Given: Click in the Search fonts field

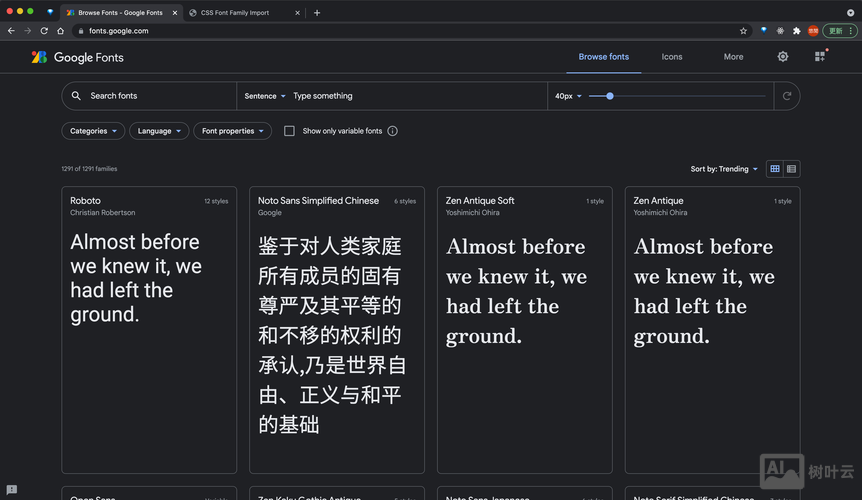Looking at the screenshot, I should tap(149, 96).
